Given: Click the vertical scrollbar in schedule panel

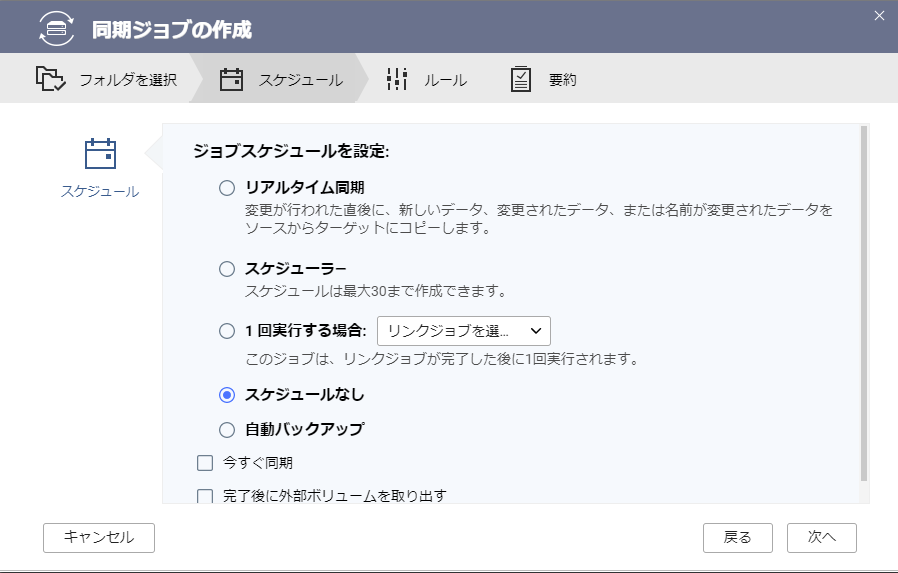Looking at the screenshot, I should pyautogui.click(x=864, y=303).
